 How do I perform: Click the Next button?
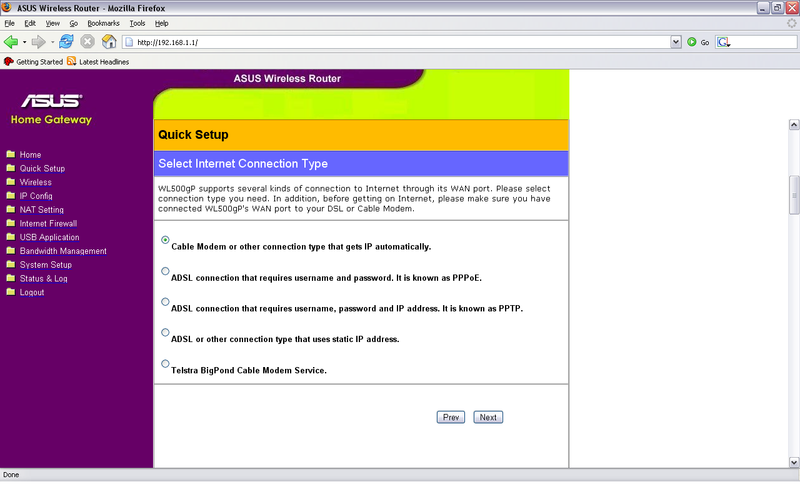click(488, 417)
